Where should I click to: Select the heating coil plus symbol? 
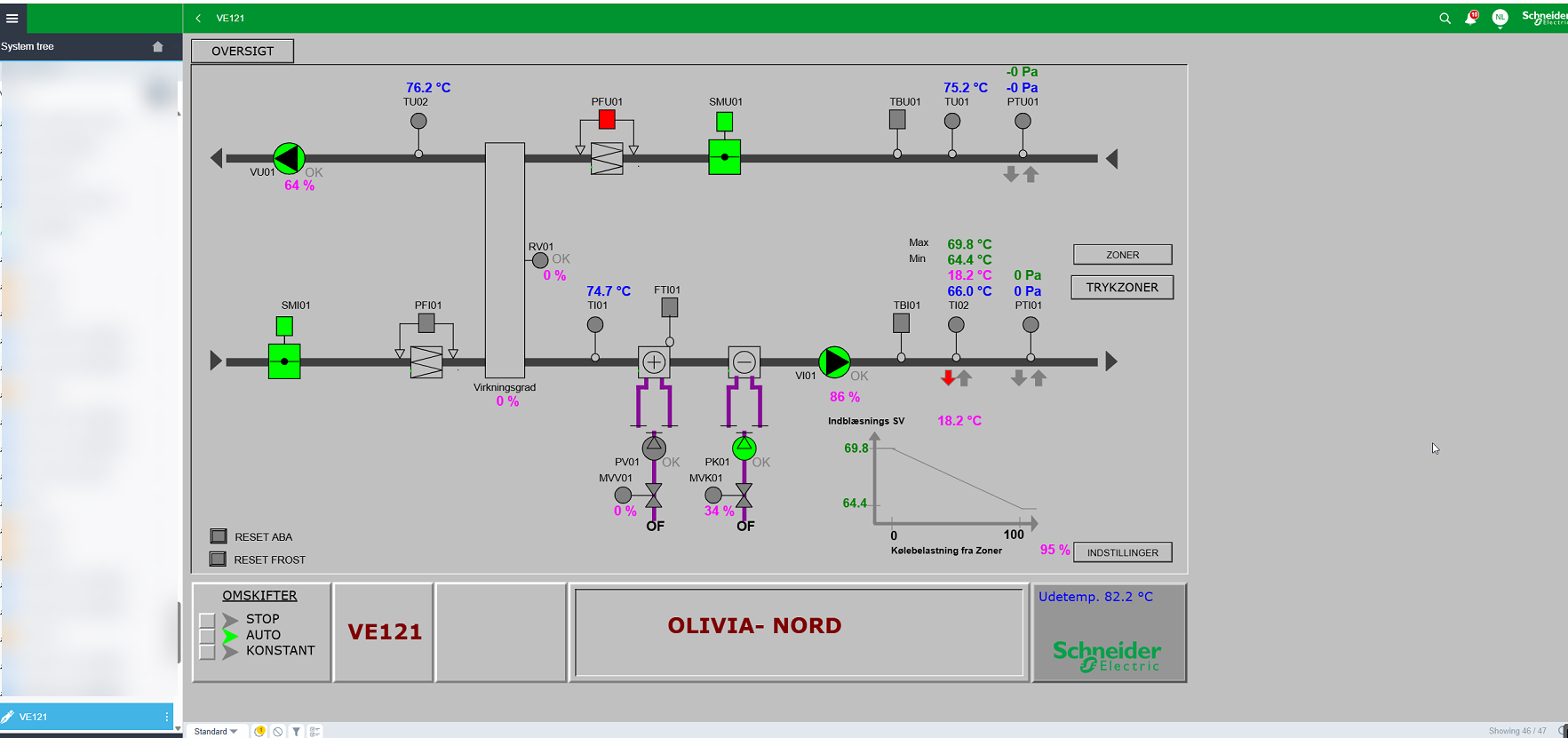click(654, 361)
